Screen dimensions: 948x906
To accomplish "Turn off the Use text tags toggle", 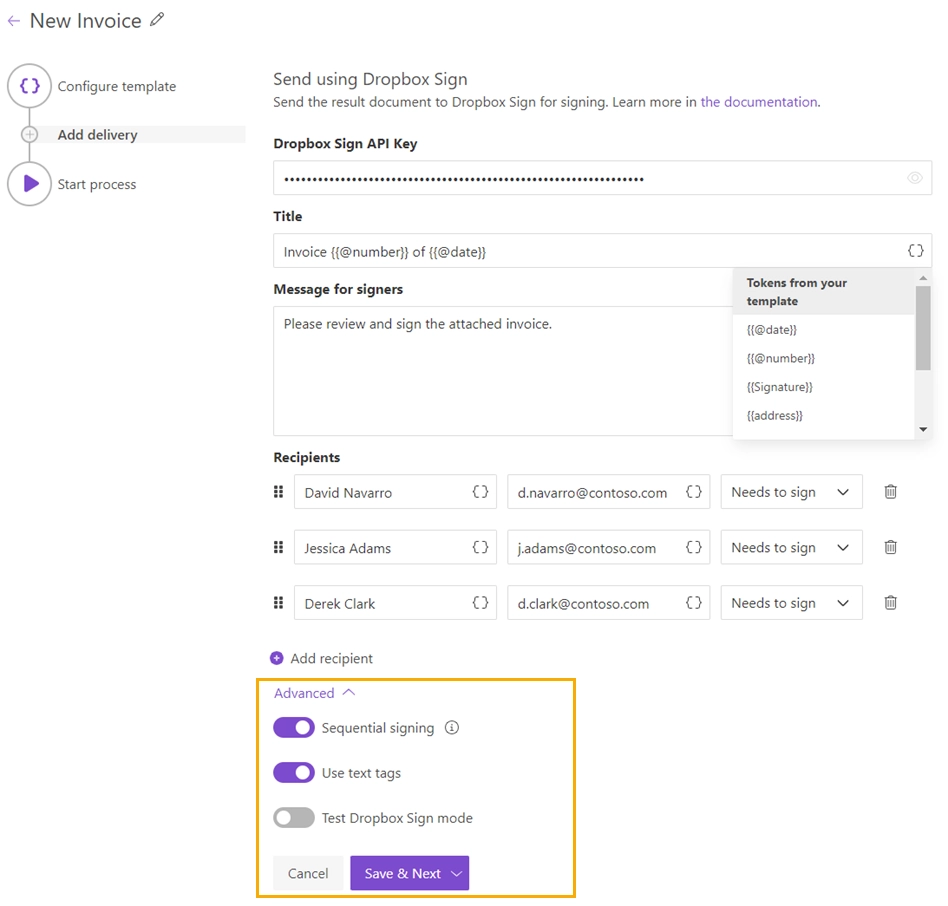I will (294, 772).
